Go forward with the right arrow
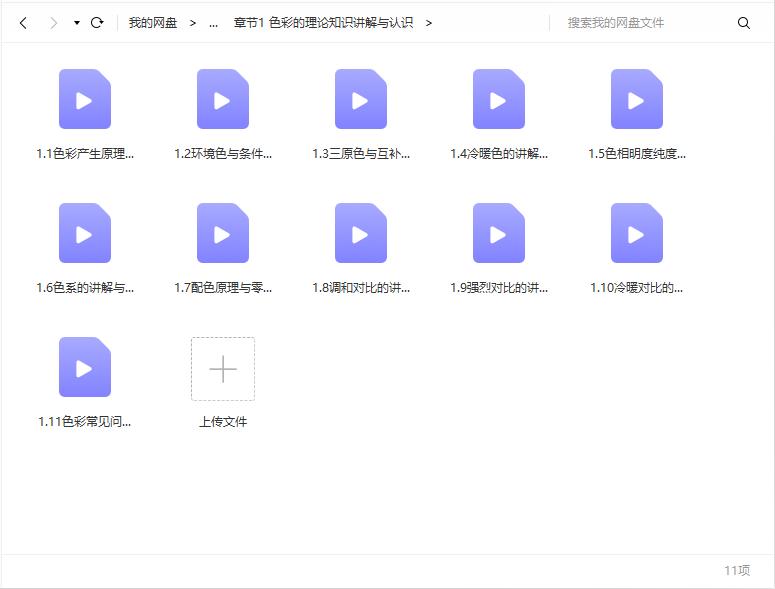The height and width of the screenshot is (589, 775). coord(53,23)
